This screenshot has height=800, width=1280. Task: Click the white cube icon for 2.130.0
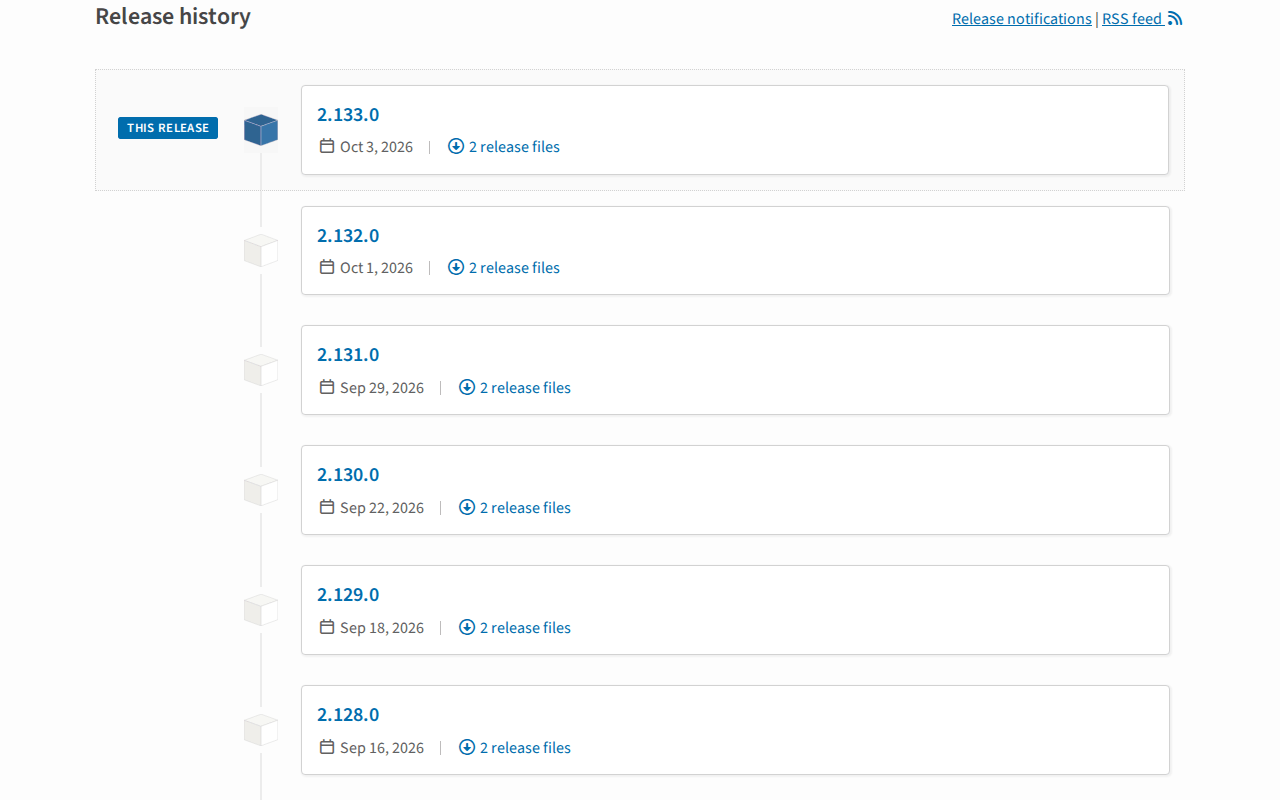[261, 489]
